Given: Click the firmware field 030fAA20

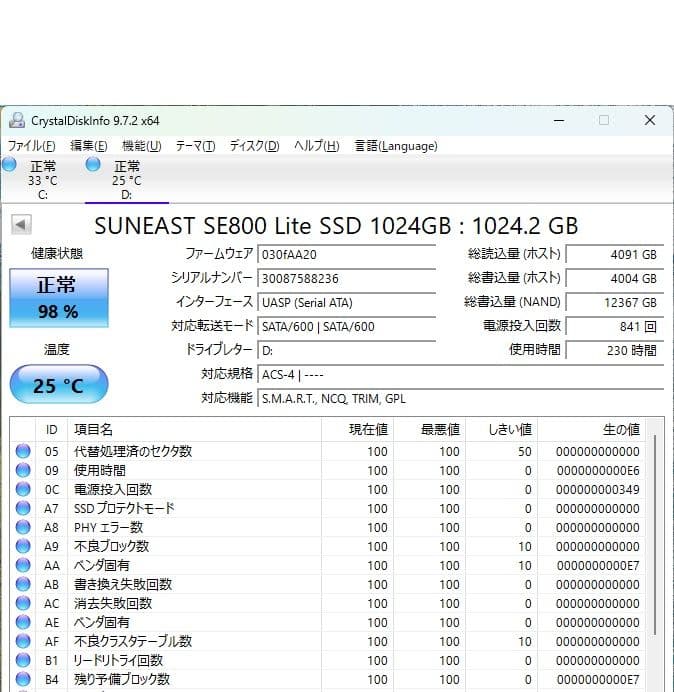Looking at the screenshot, I should point(346,255).
